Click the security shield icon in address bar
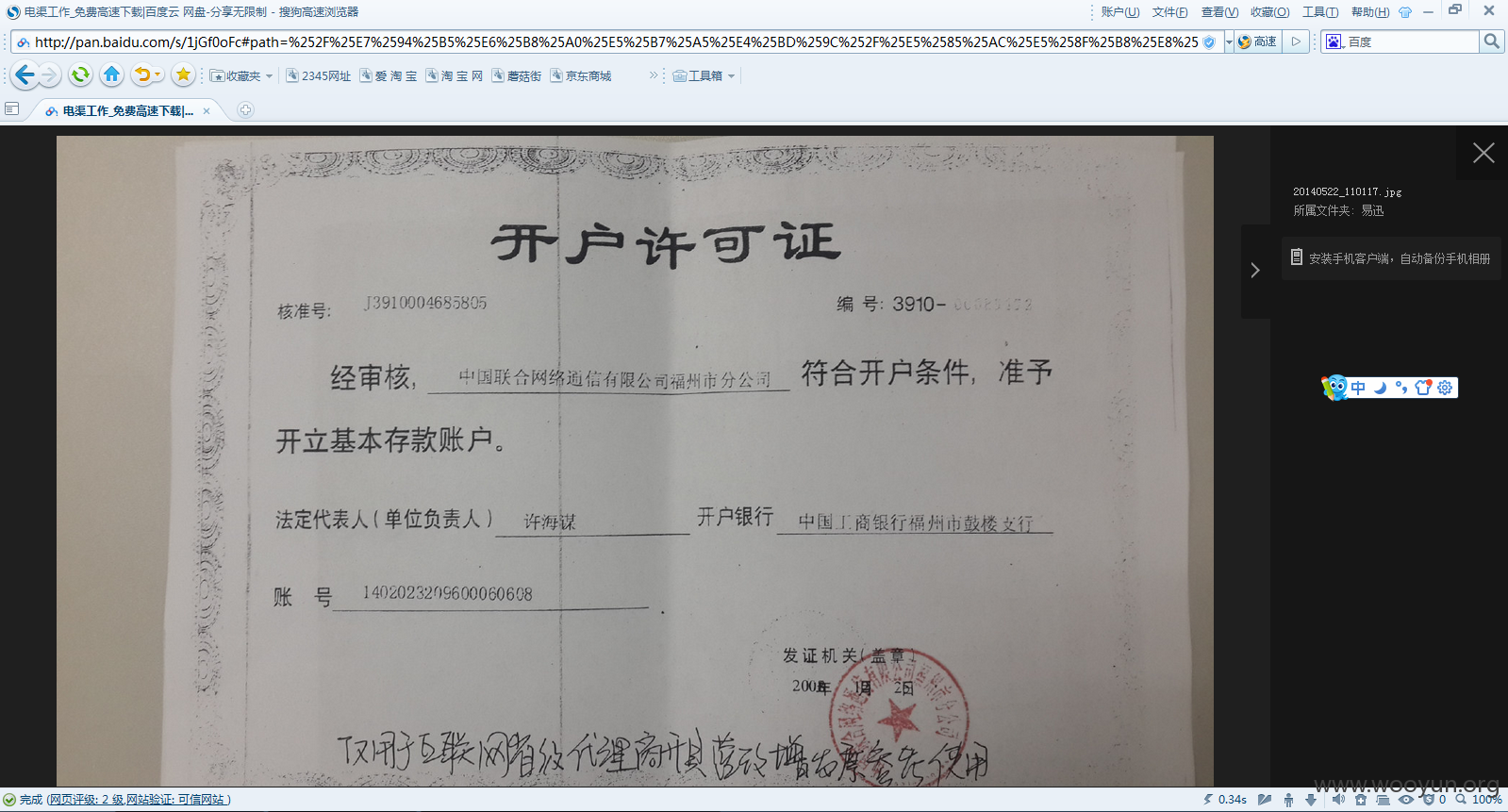The image size is (1508, 812). pos(1209,42)
